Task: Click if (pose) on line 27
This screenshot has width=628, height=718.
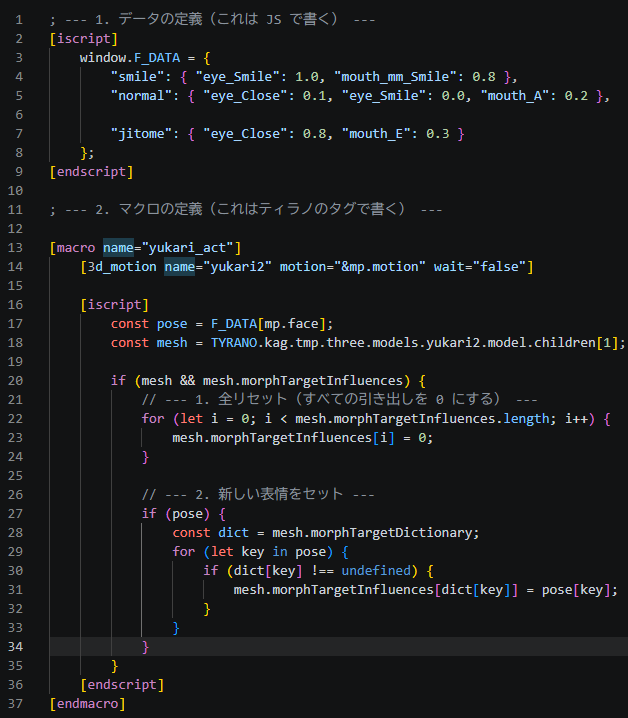Action: [176, 514]
